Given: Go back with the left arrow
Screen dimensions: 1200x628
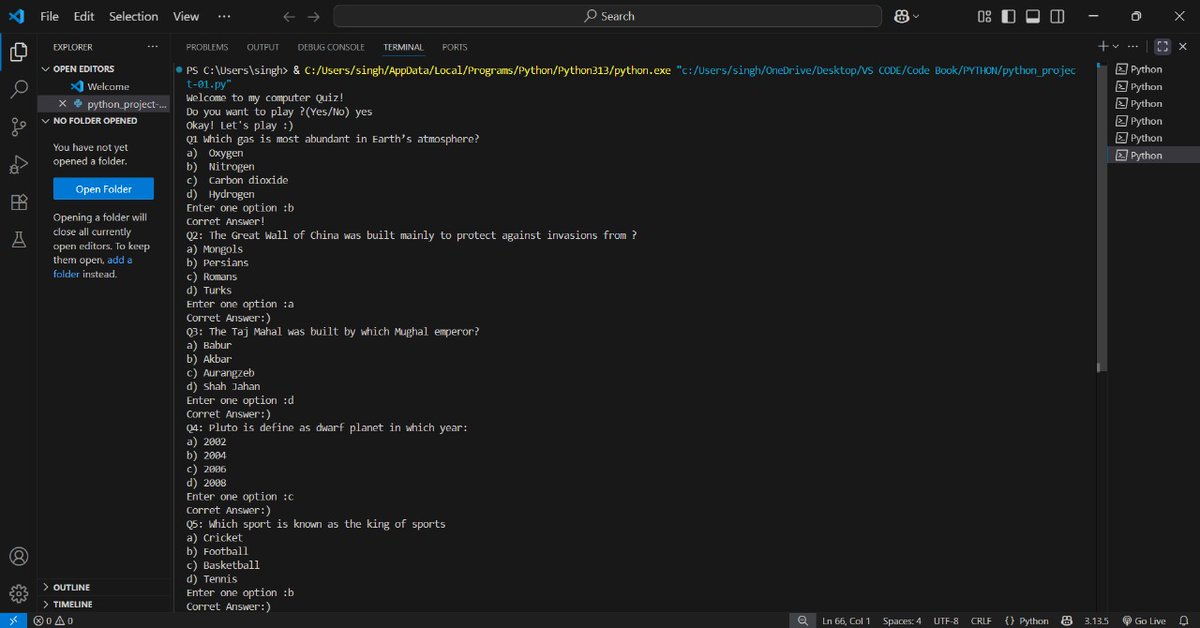Looking at the screenshot, I should [x=289, y=16].
